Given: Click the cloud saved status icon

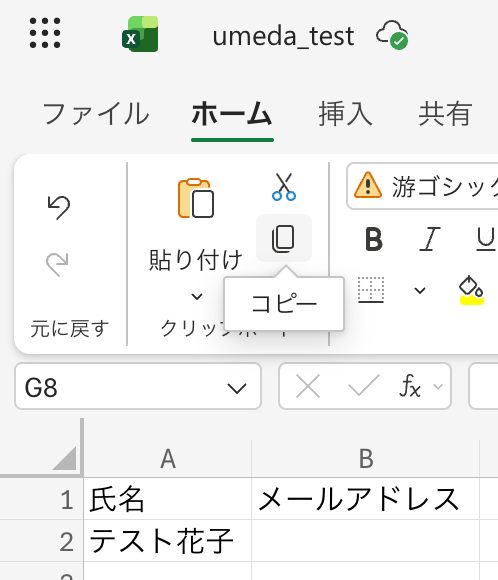Looking at the screenshot, I should coord(392,35).
